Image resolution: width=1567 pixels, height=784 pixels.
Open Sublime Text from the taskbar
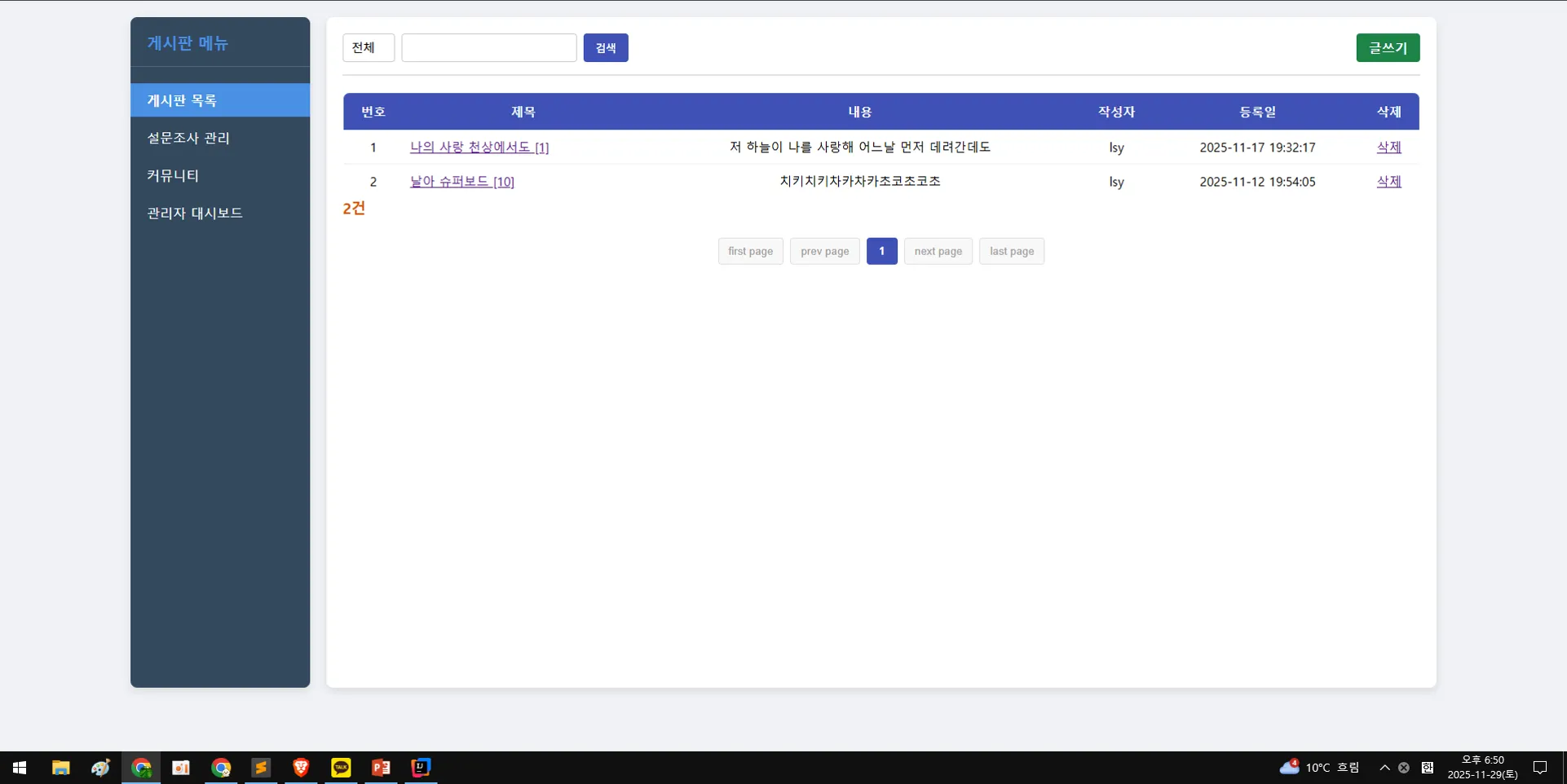coord(261,767)
